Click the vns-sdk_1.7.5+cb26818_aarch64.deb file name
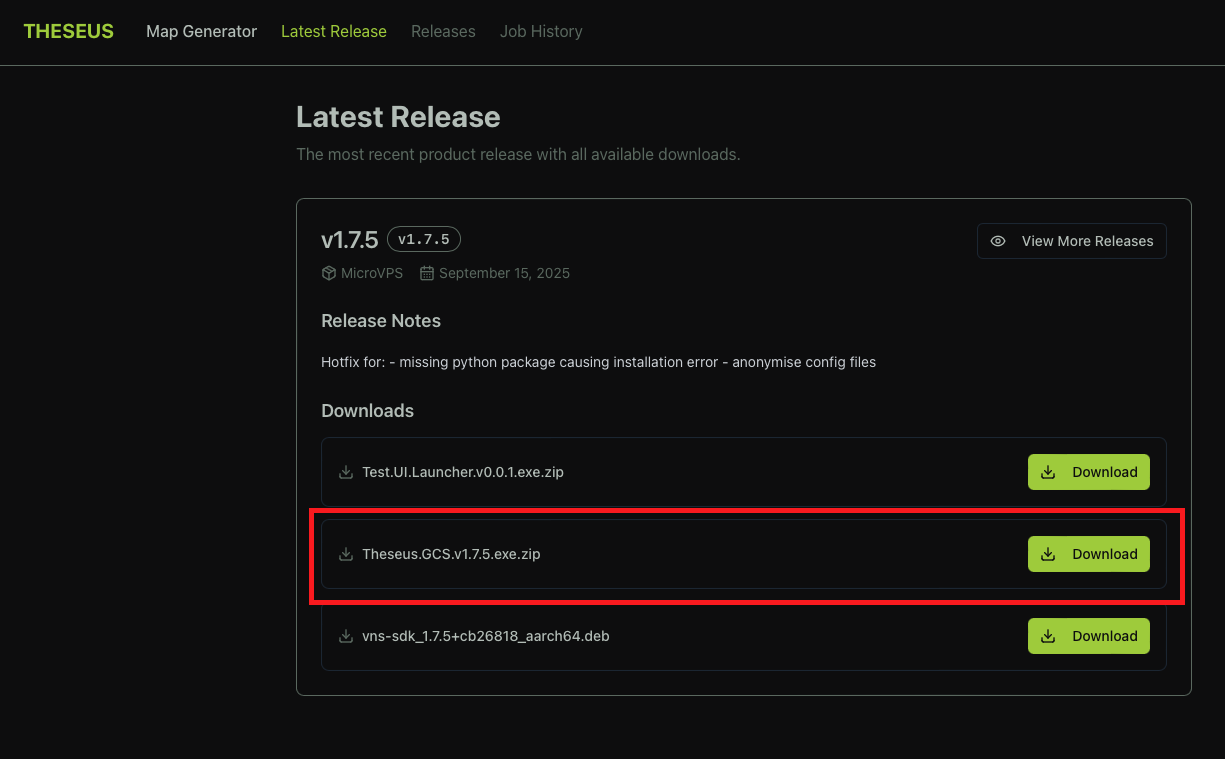 pyautogui.click(x=485, y=636)
